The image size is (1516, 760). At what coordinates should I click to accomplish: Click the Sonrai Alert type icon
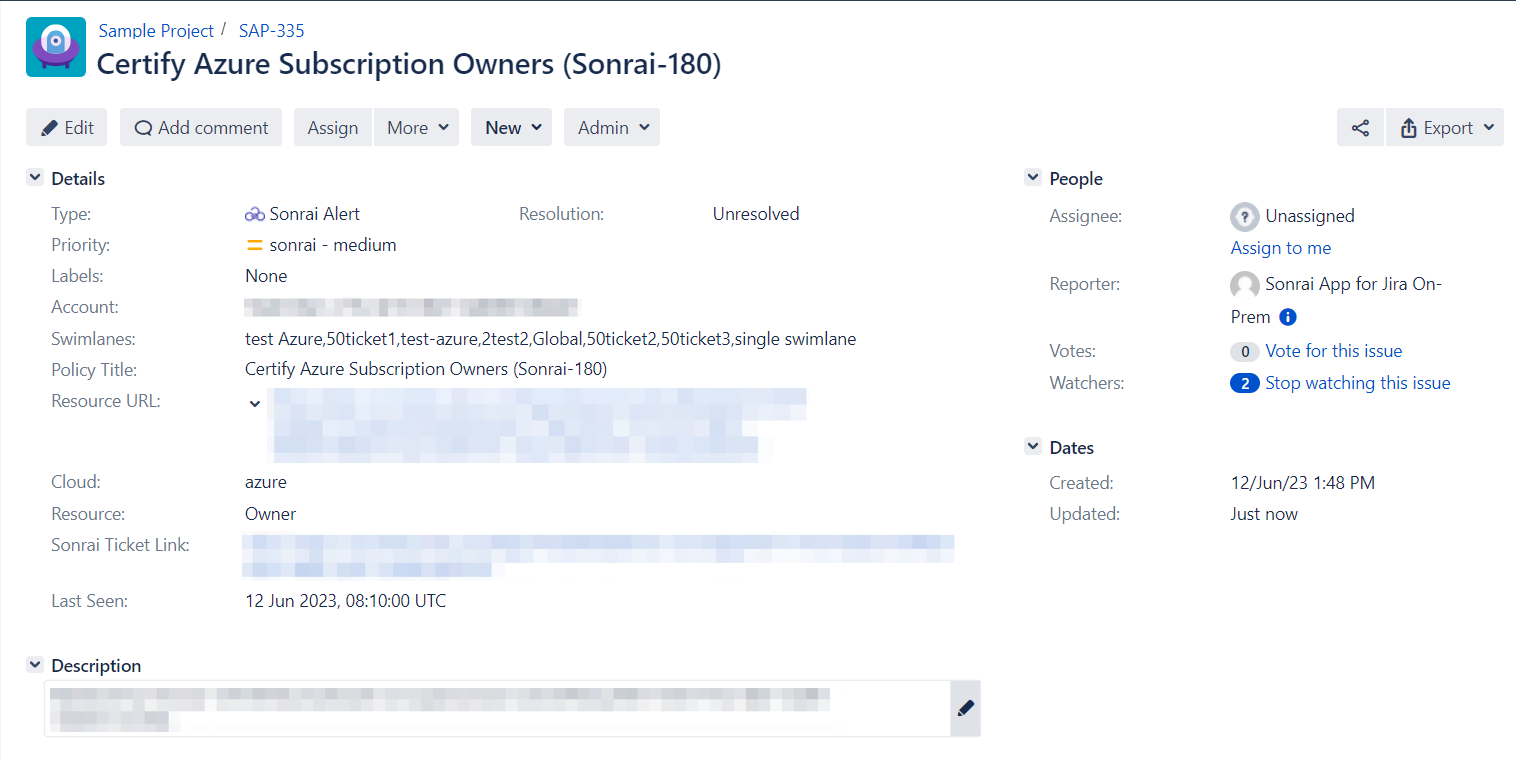coord(254,214)
